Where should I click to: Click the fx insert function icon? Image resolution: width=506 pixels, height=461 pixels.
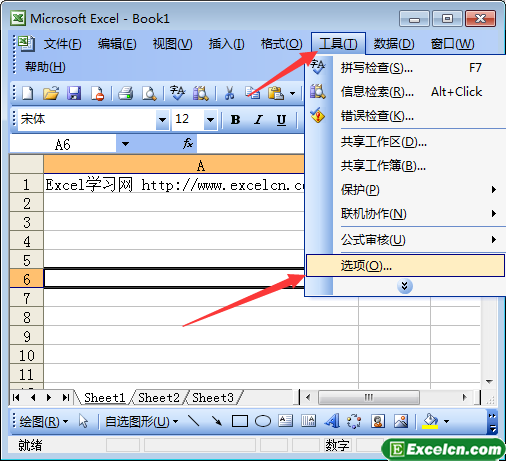188,144
